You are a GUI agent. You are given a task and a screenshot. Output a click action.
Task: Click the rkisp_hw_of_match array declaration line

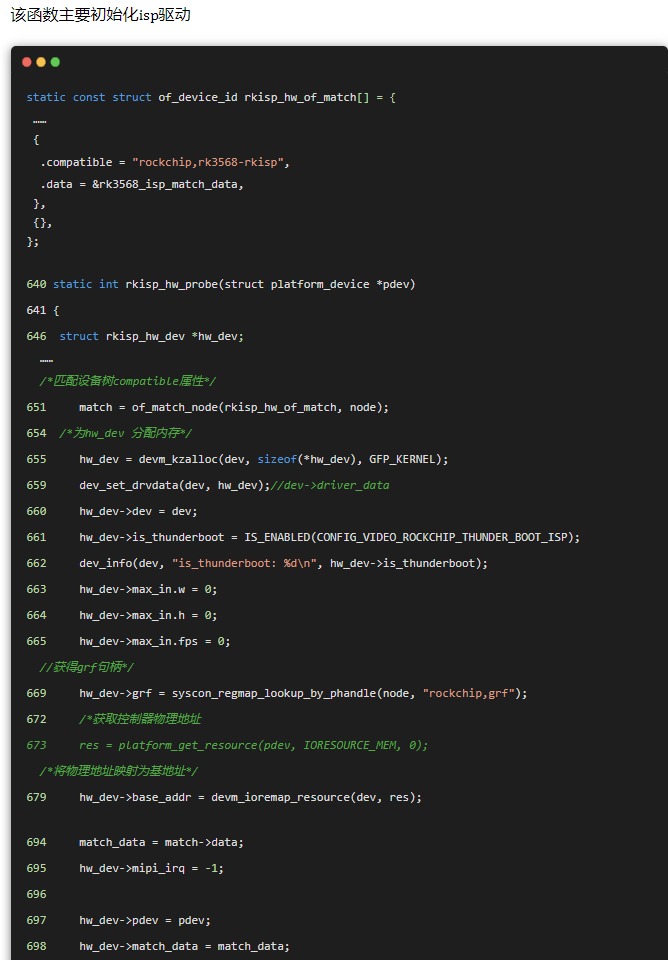coord(211,98)
